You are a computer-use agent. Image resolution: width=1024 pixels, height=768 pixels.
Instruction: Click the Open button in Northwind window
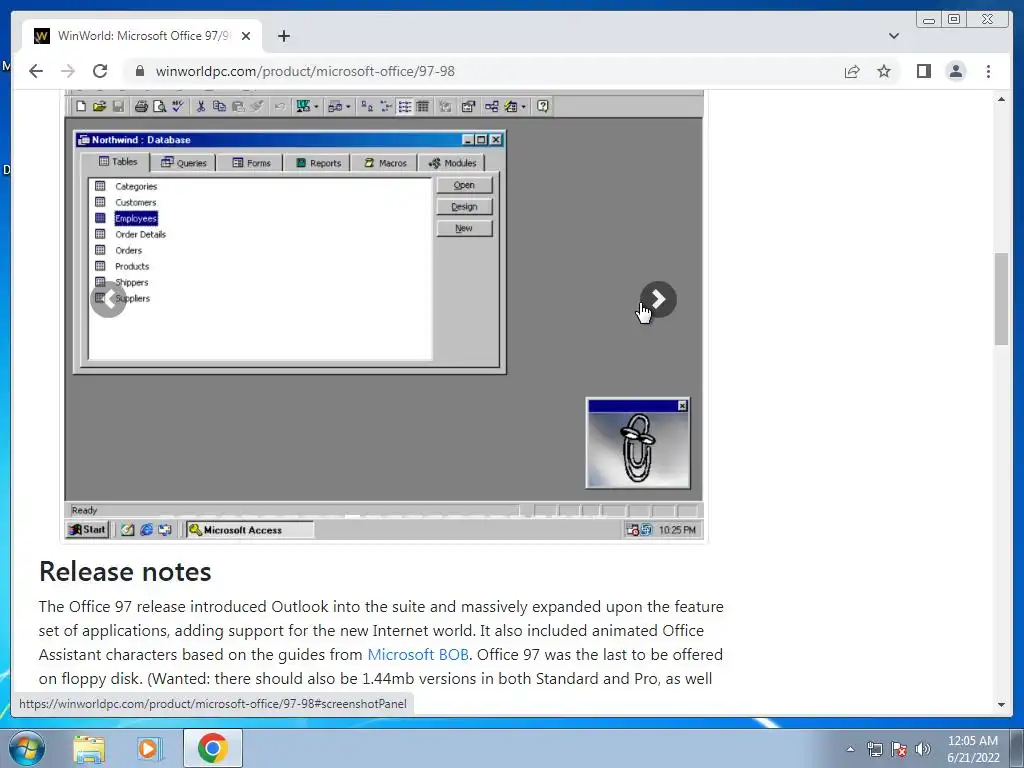[x=464, y=185]
